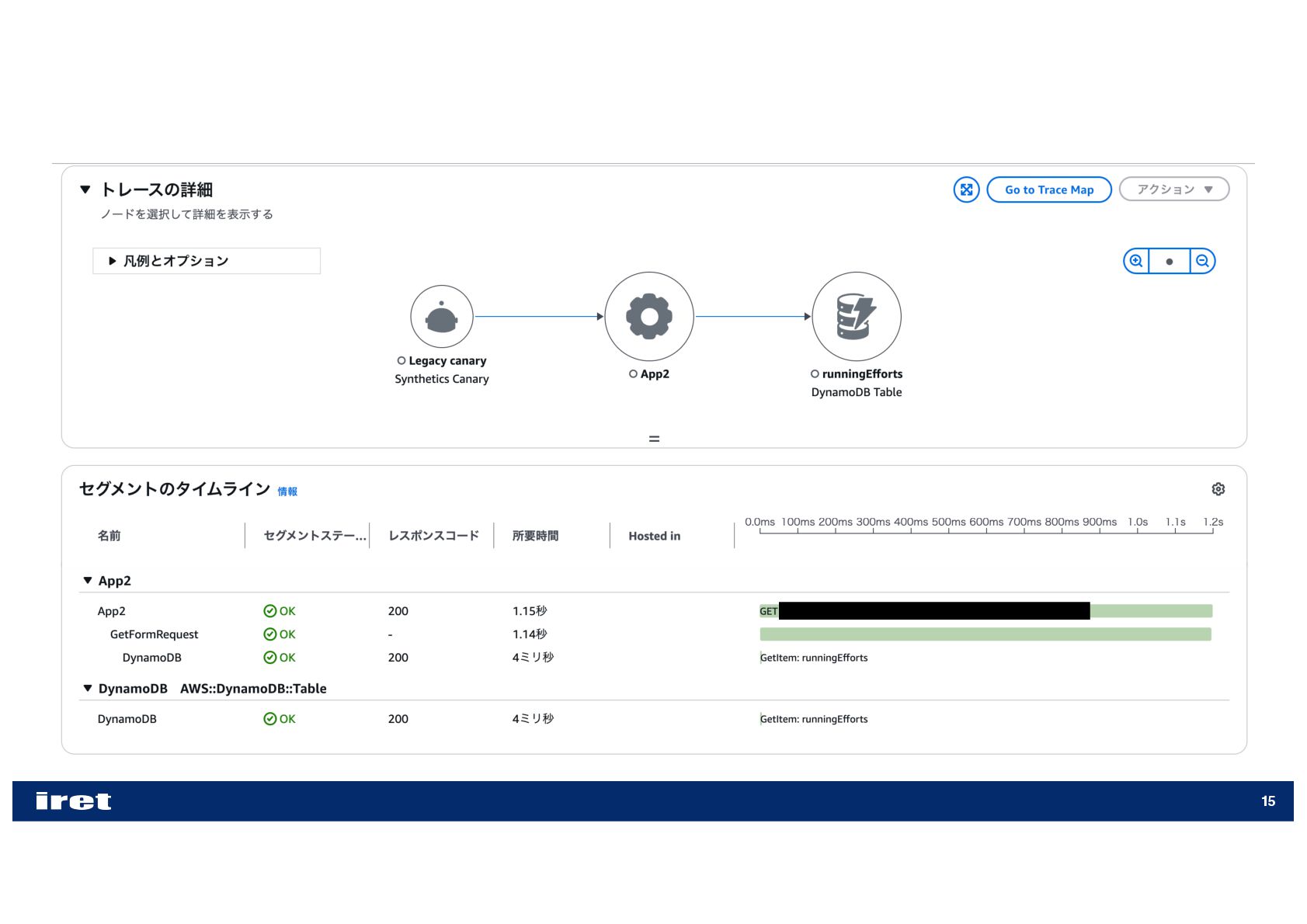
Task: Open timeline settings gear icon
Action: (x=1218, y=489)
